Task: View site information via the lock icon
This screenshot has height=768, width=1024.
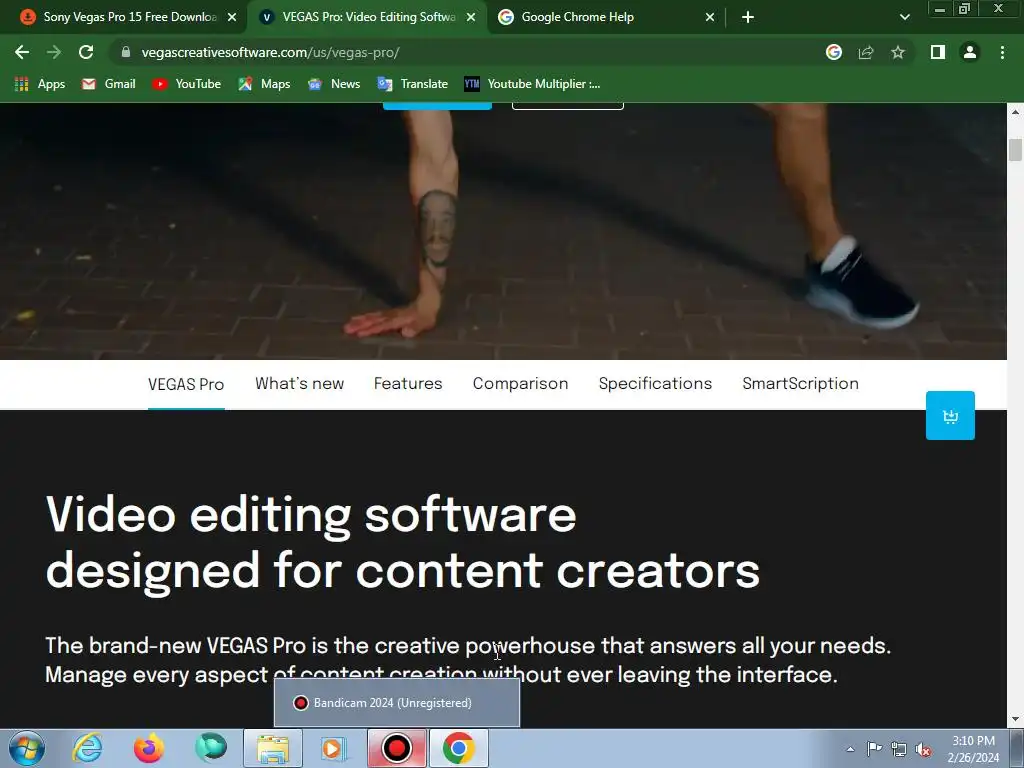Action: [x=125, y=52]
